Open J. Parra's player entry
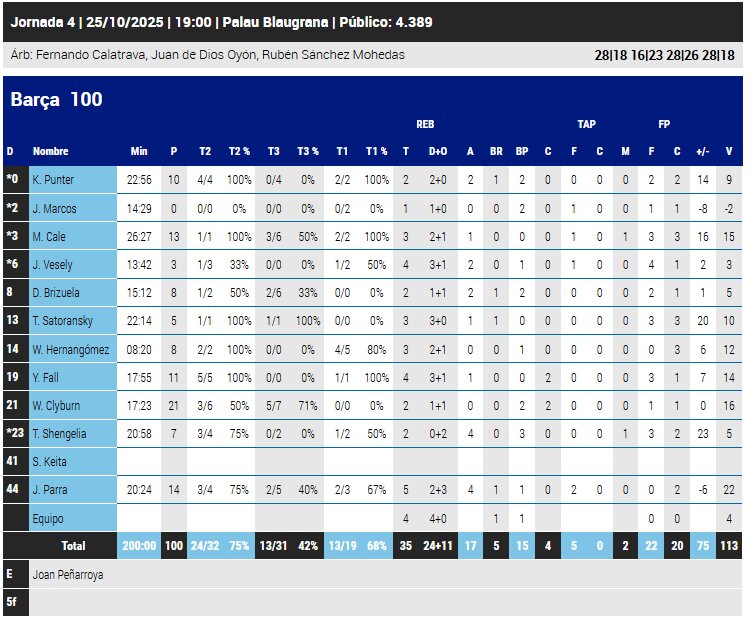 (48, 490)
